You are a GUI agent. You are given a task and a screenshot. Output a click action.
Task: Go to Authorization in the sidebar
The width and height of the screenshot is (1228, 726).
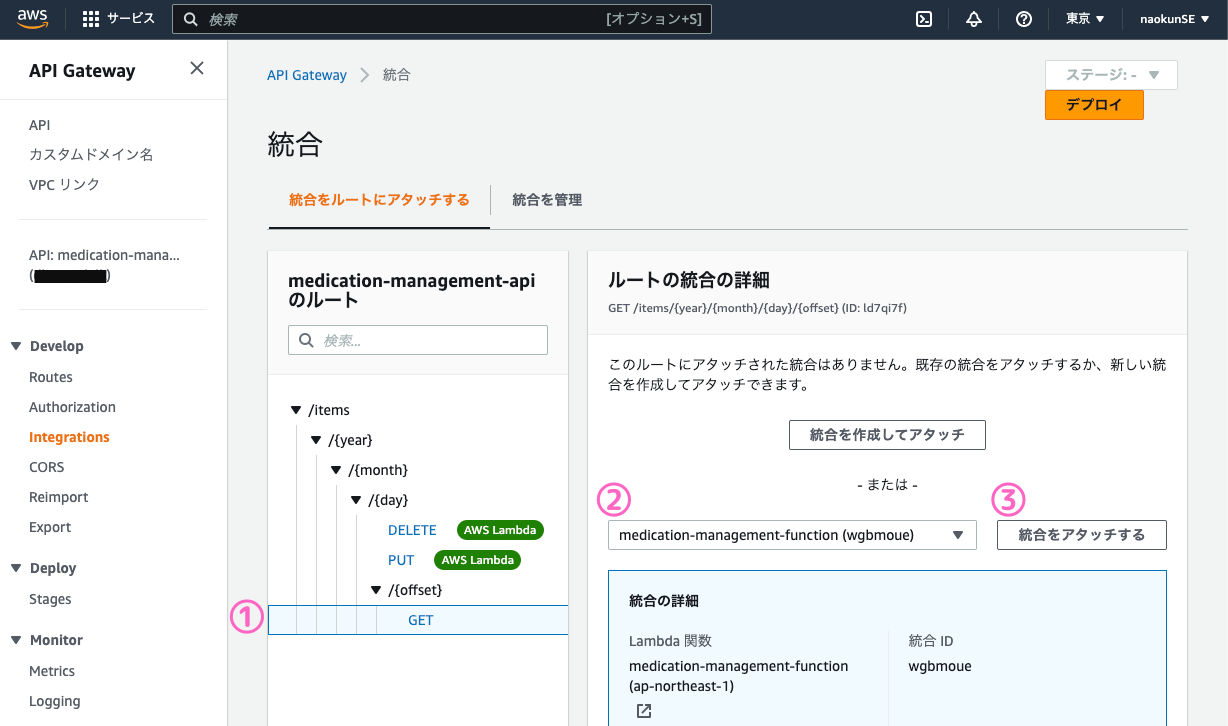[x=72, y=407]
